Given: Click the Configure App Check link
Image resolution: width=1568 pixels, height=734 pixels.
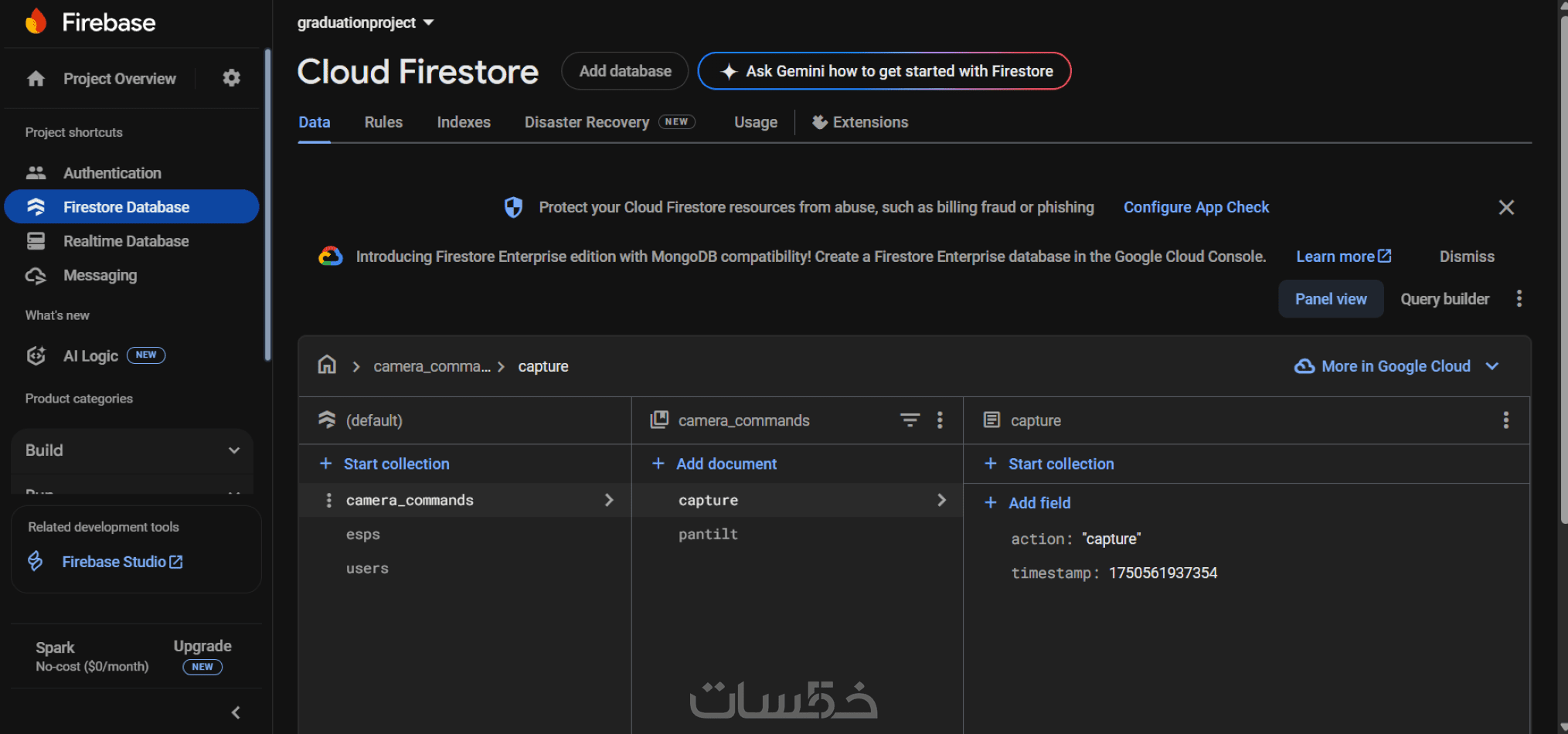Looking at the screenshot, I should click(1196, 207).
